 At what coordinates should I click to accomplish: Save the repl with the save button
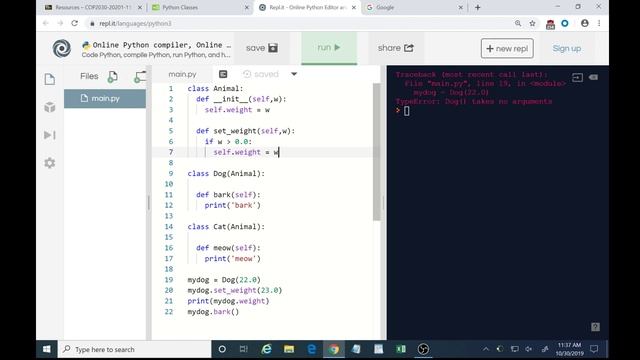pyautogui.click(x=262, y=48)
